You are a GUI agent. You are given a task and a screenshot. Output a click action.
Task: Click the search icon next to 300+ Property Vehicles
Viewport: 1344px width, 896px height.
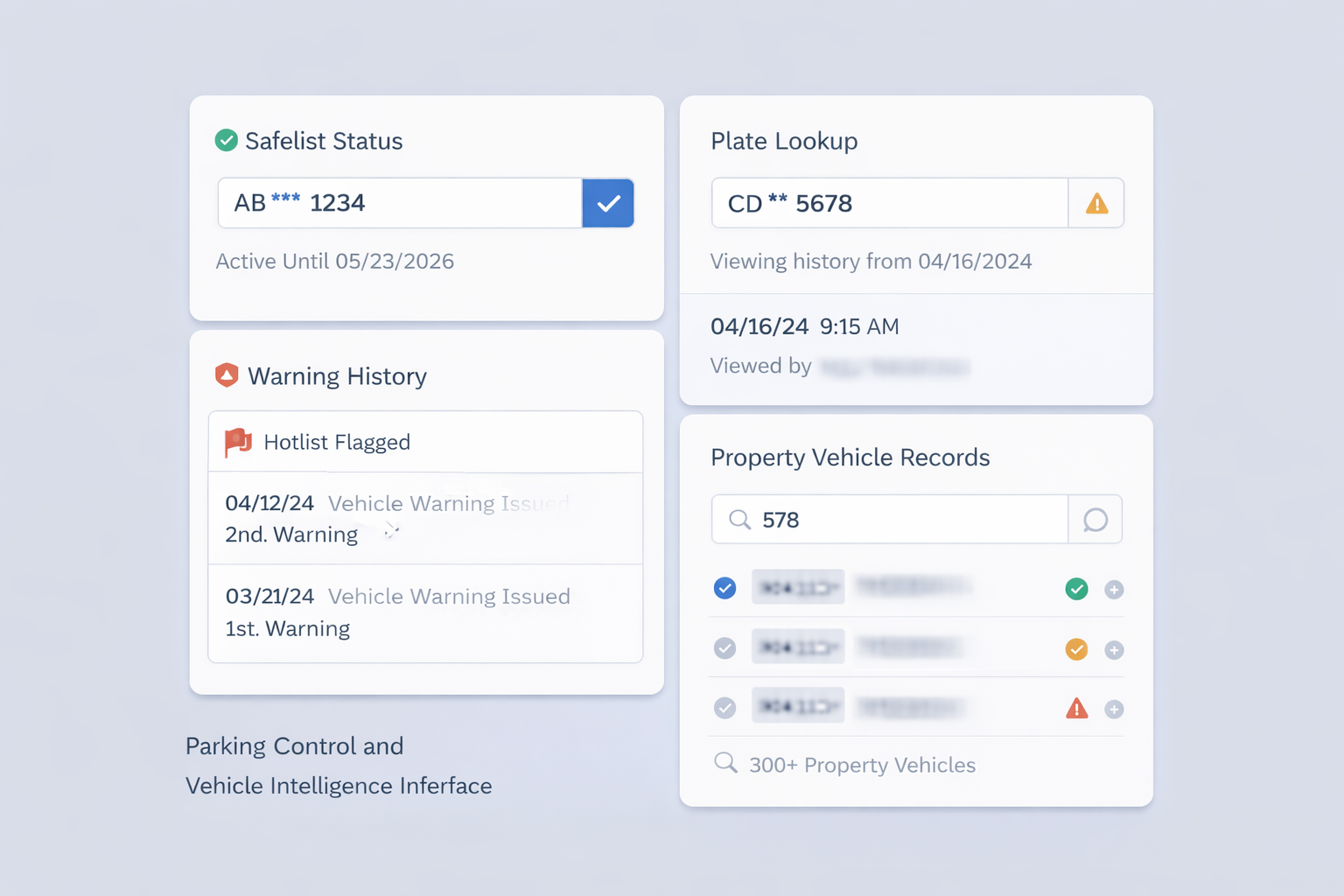pos(725,762)
